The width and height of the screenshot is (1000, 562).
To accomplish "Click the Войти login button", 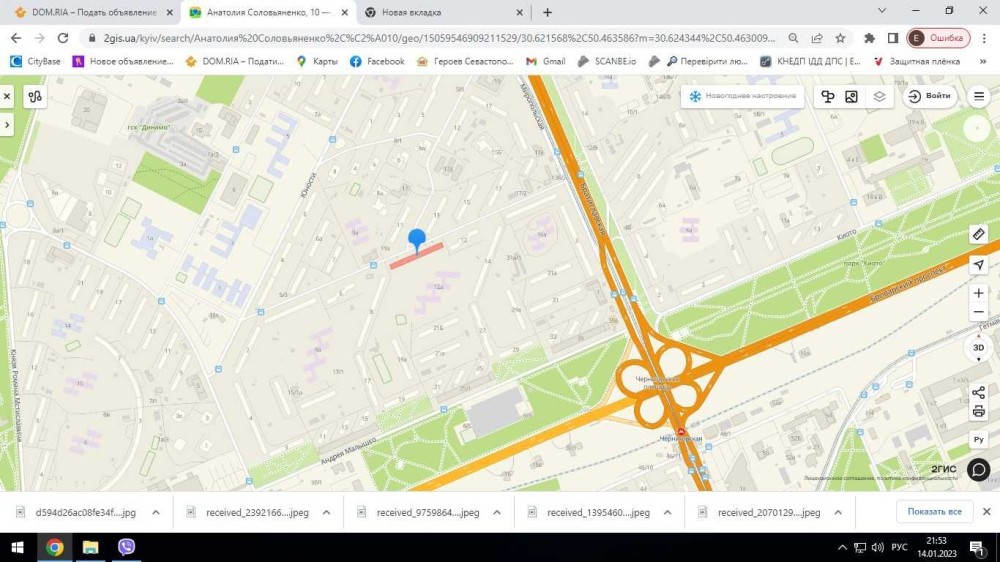I will click(x=929, y=97).
